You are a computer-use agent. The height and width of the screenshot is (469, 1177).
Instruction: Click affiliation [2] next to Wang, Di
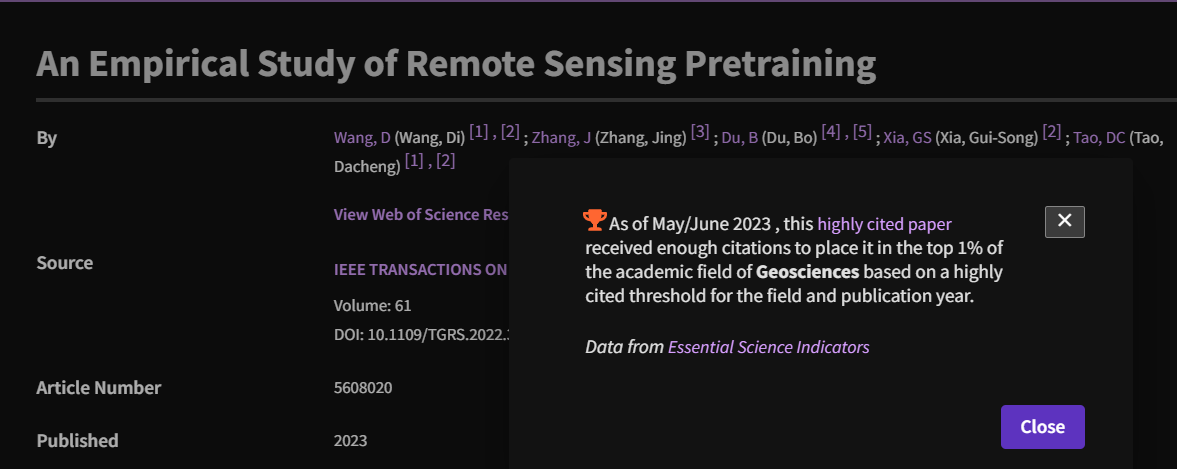pyautogui.click(x=510, y=131)
